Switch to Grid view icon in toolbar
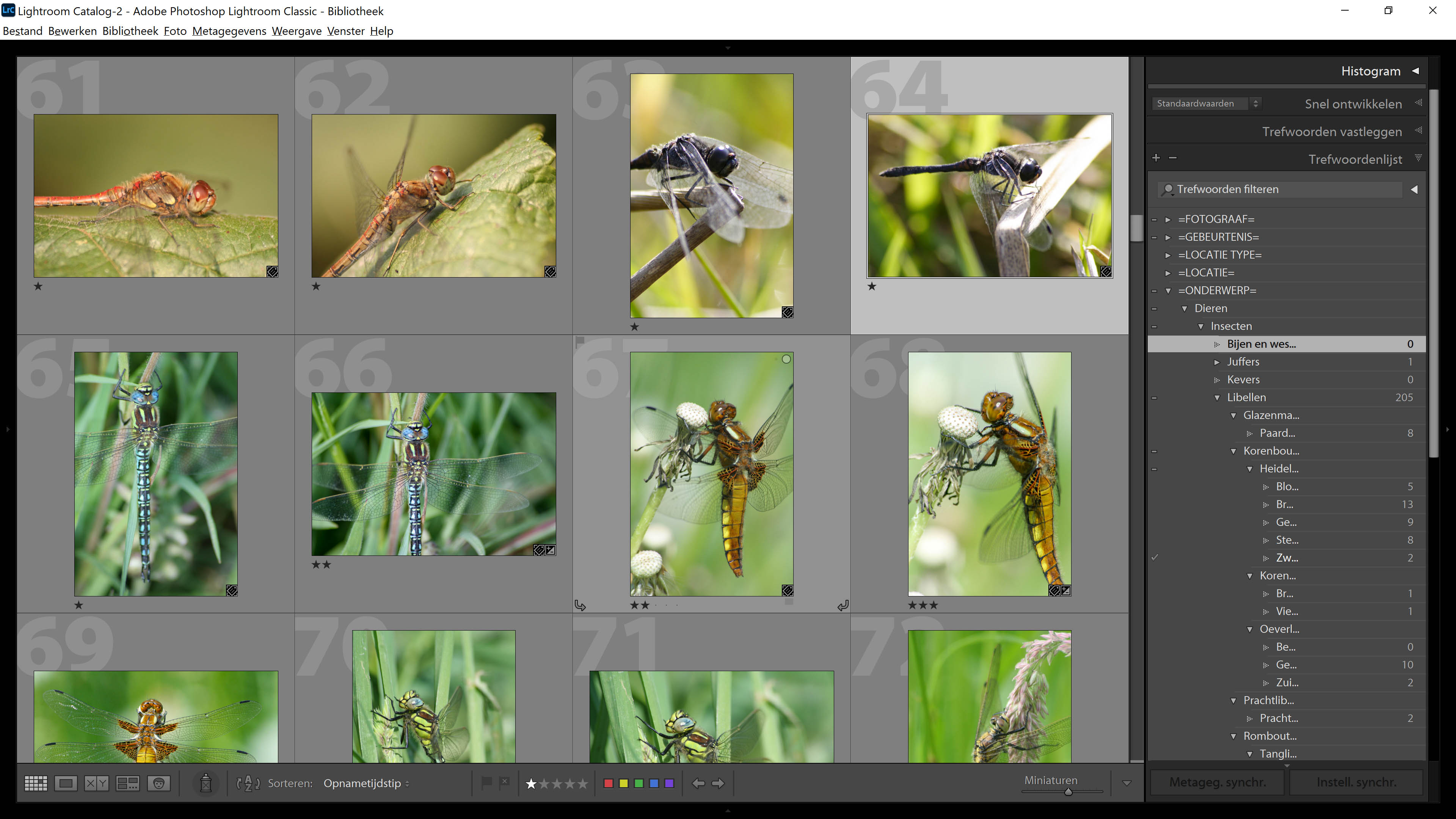The image size is (1456, 819). [36, 783]
